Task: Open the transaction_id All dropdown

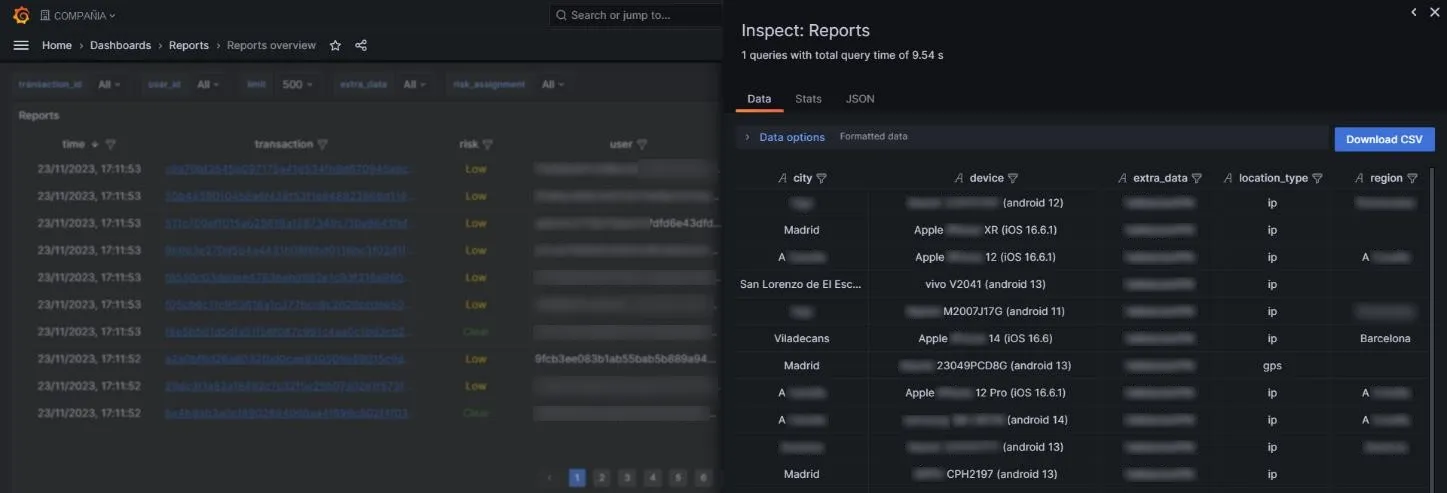Action: point(110,85)
